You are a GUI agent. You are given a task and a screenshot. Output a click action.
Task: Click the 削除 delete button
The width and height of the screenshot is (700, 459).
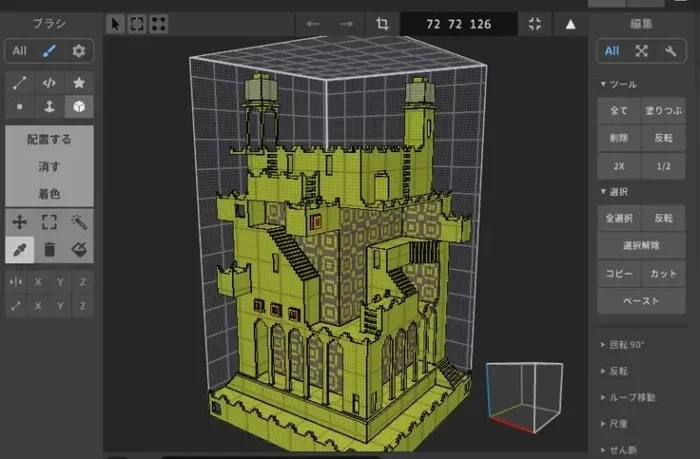click(619, 138)
